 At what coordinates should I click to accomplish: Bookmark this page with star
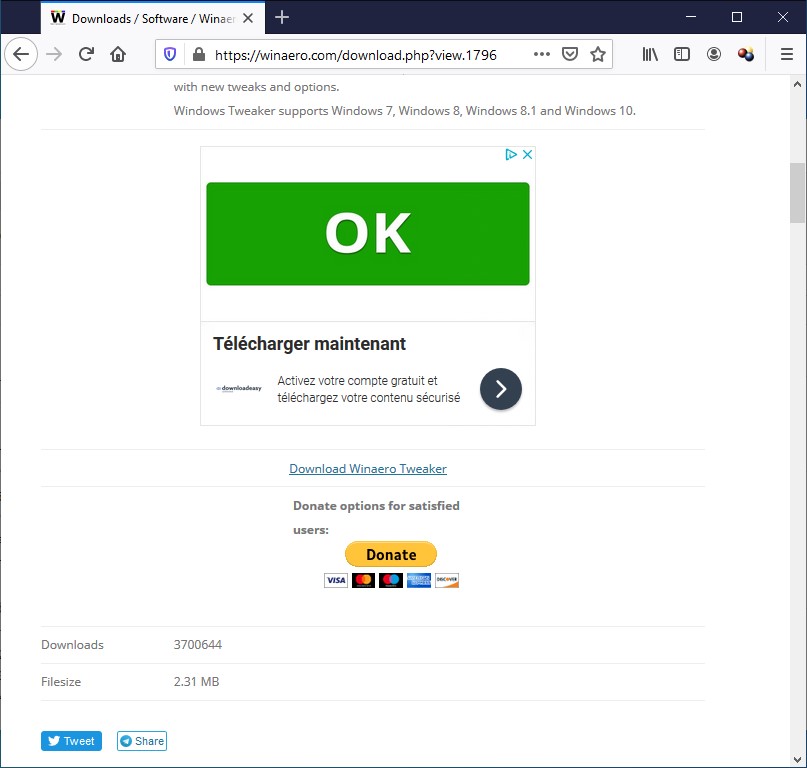tap(598, 54)
